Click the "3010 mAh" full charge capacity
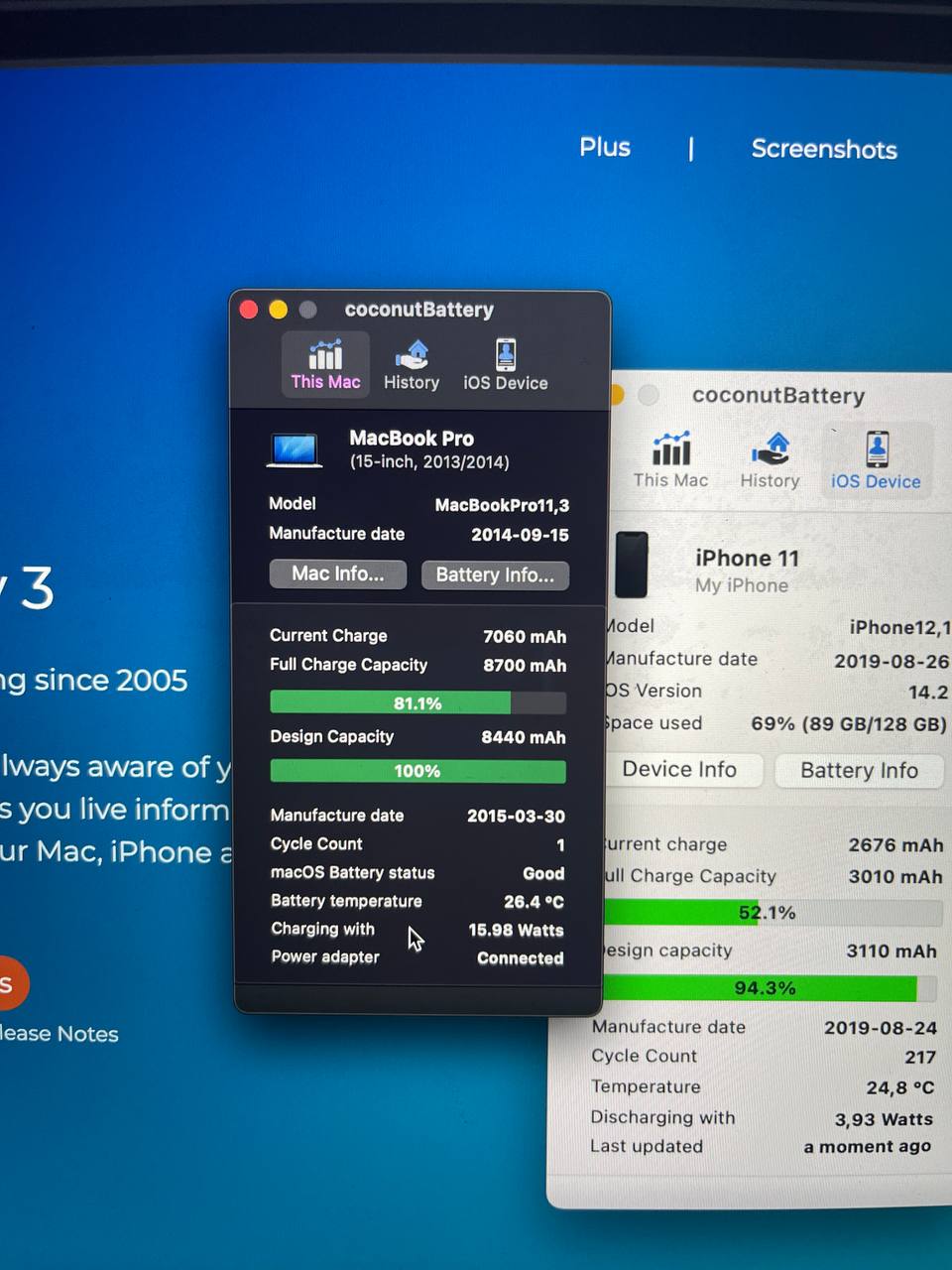 pyautogui.click(x=895, y=877)
